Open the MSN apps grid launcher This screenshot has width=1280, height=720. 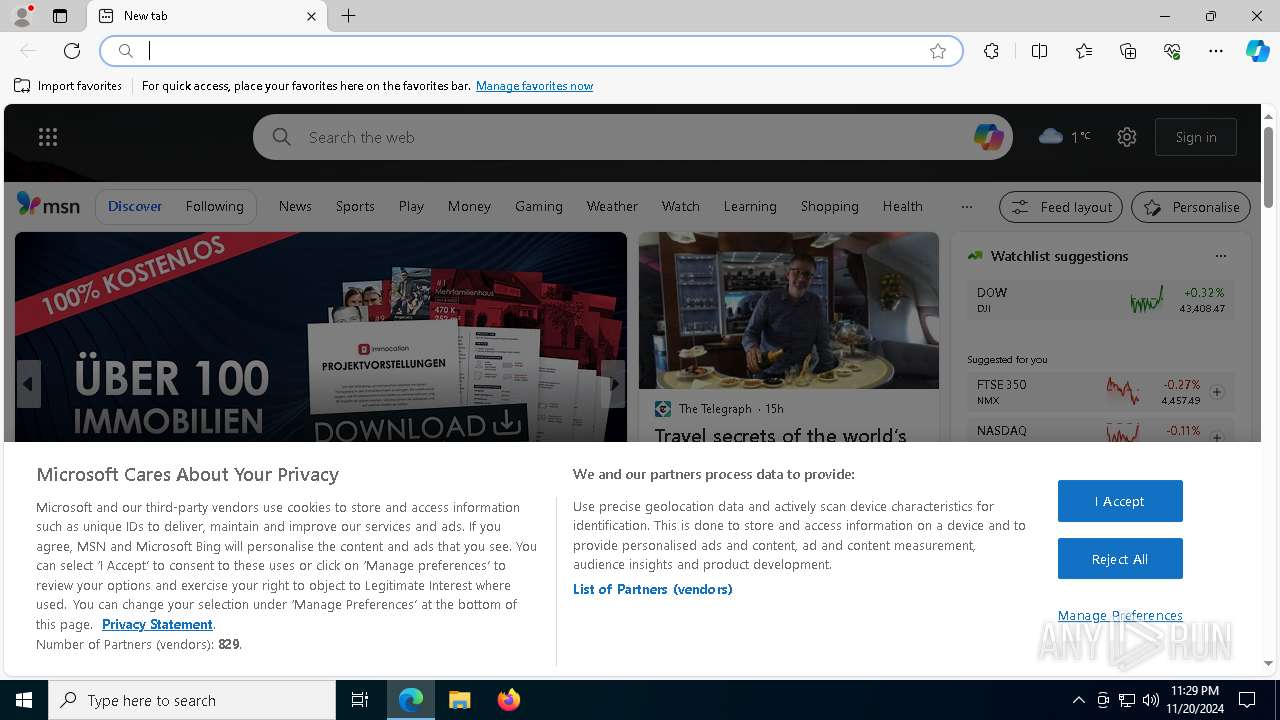pos(48,137)
